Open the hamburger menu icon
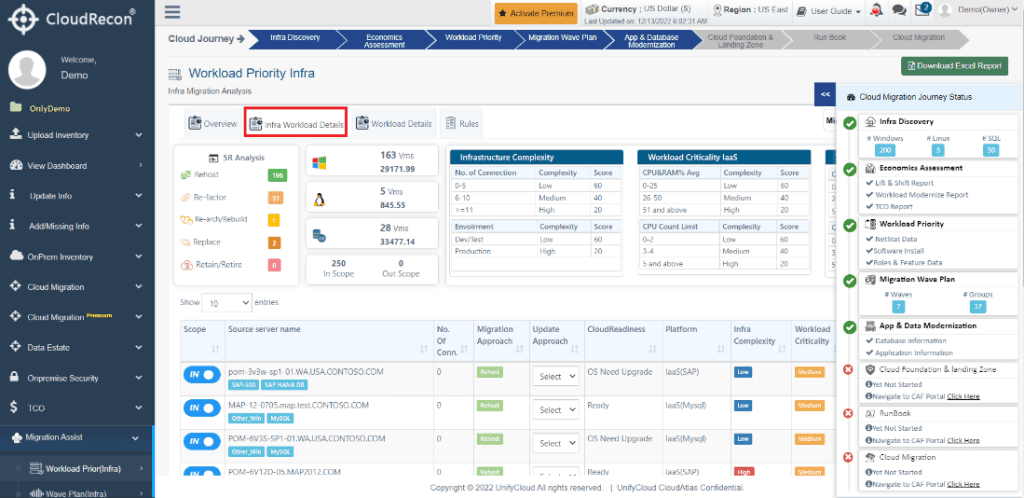Viewport: 1024px width, 498px height. (173, 12)
